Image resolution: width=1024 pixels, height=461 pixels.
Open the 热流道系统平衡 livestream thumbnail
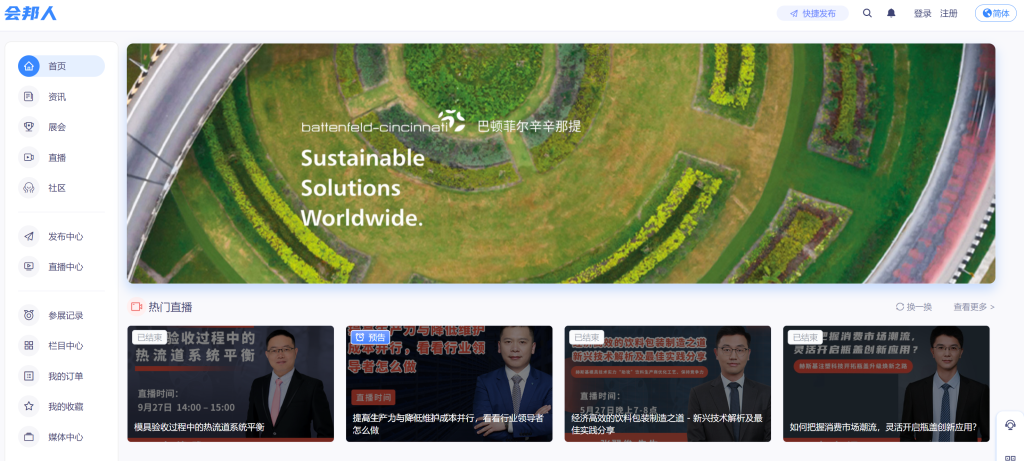[x=230, y=383]
